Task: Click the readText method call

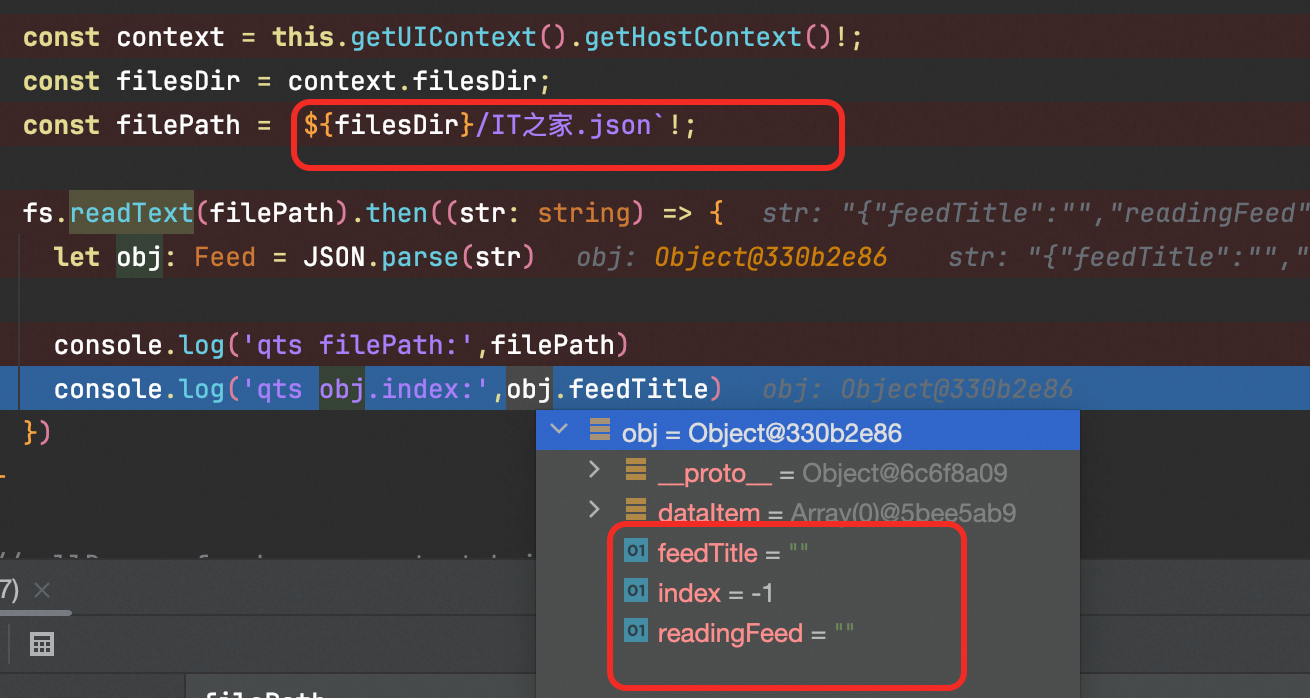Action: click(x=131, y=213)
